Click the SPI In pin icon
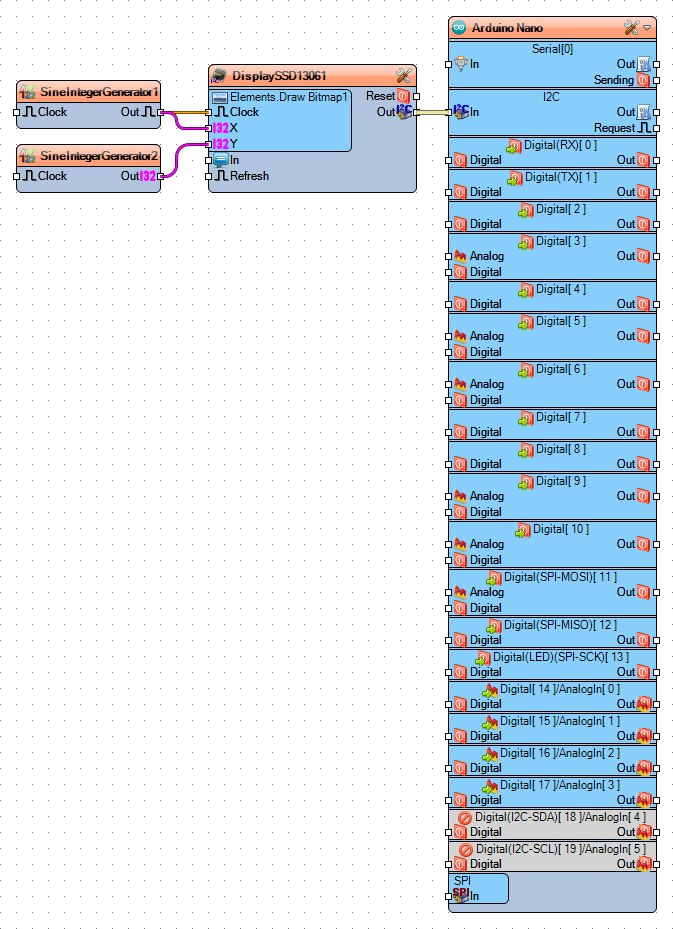Image resolution: width=673 pixels, height=929 pixels. 461,895
